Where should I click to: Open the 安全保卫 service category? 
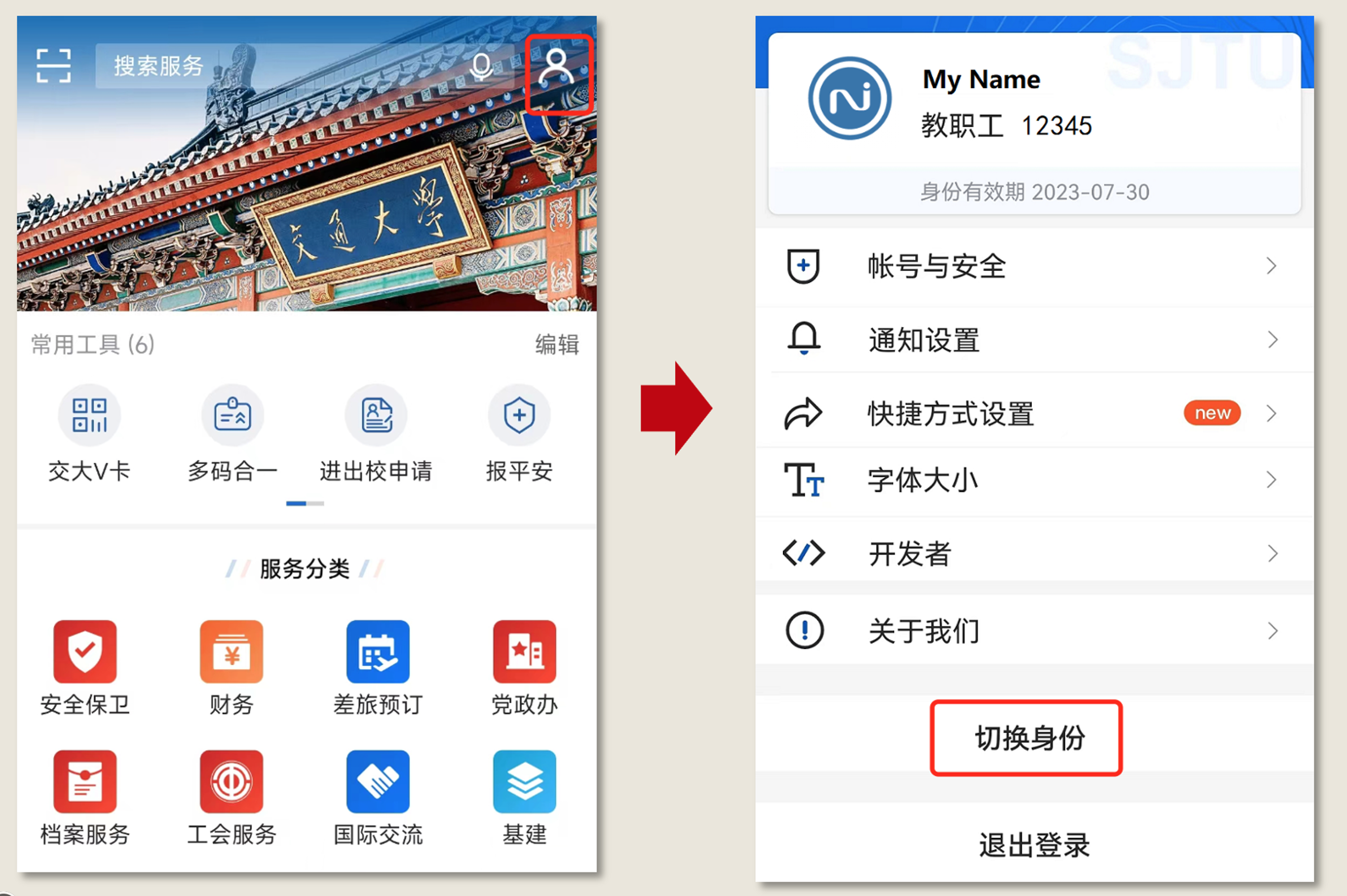tap(85, 651)
